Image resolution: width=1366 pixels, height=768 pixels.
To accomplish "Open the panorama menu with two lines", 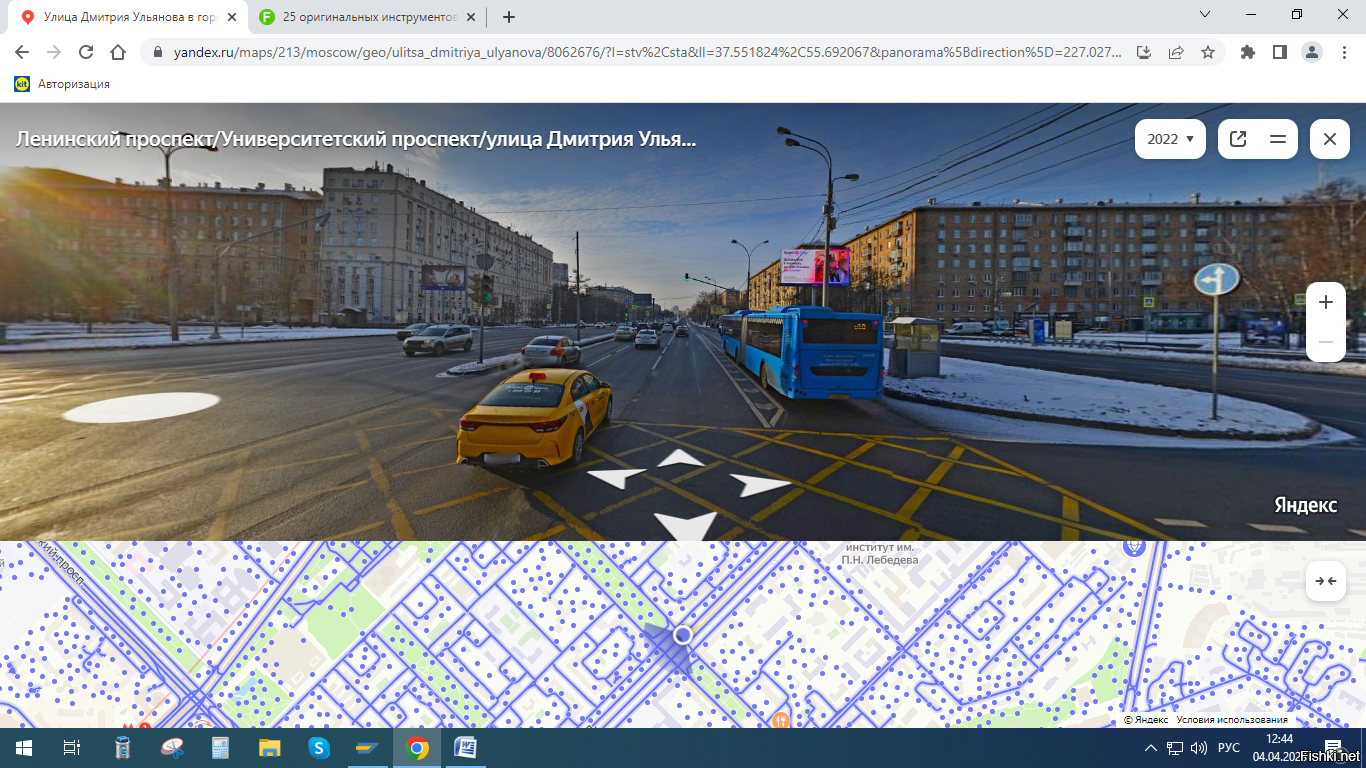I will pyautogui.click(x=1278, y=139).
